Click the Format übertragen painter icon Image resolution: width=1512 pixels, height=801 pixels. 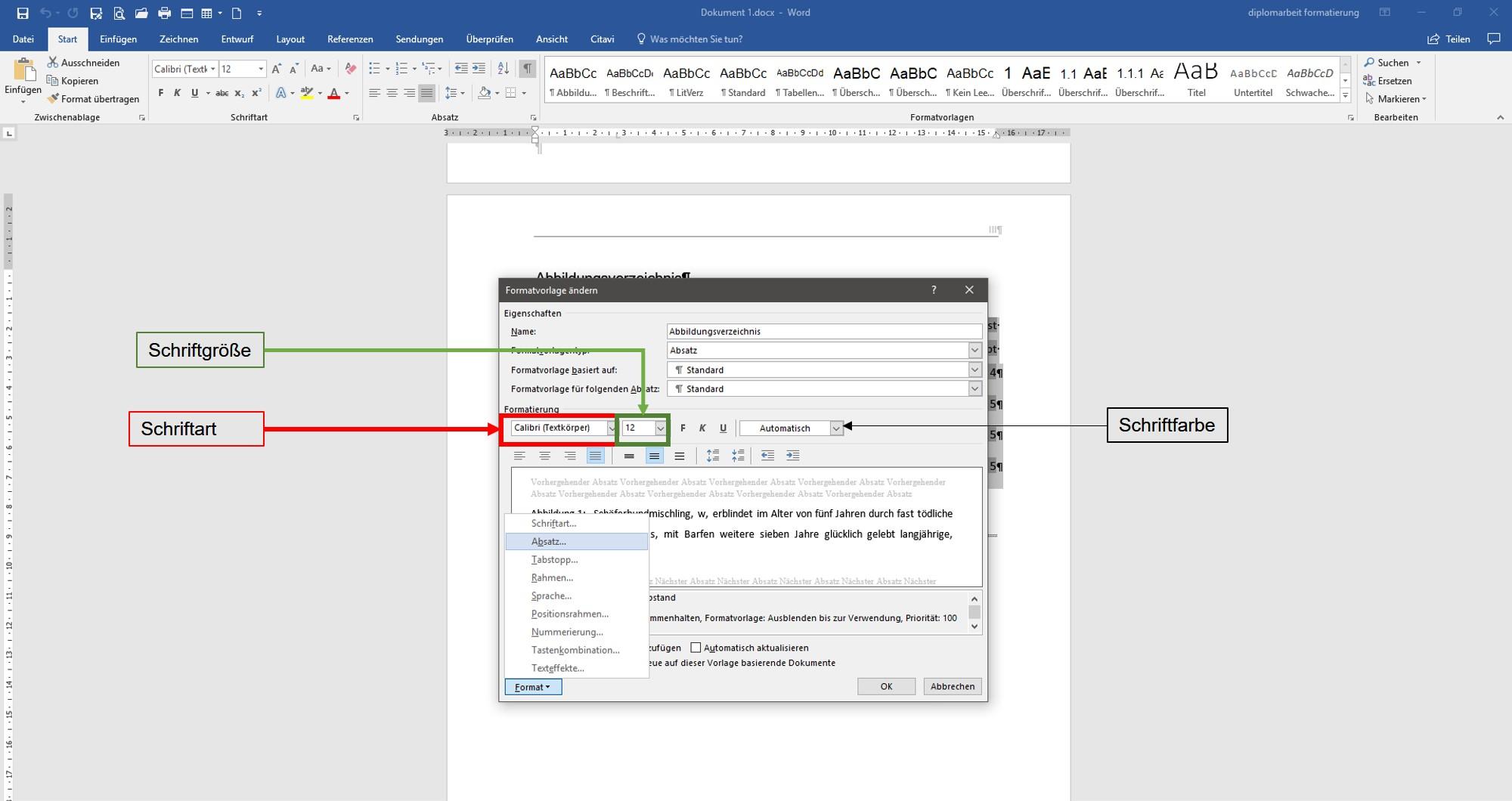(x=53, y=99)
